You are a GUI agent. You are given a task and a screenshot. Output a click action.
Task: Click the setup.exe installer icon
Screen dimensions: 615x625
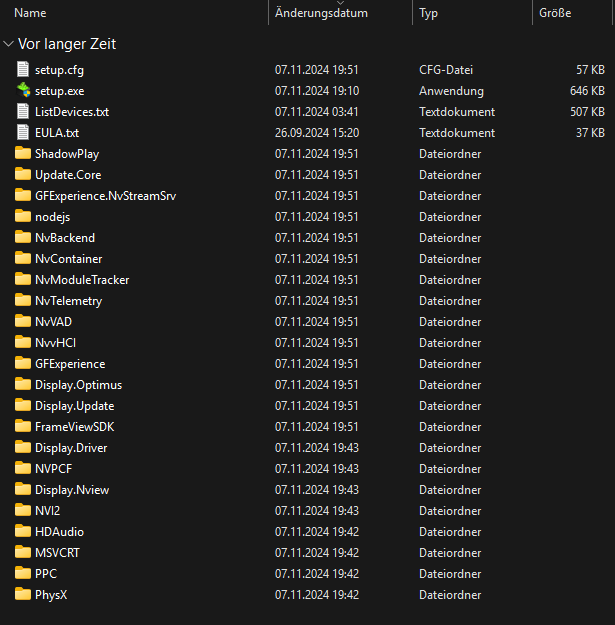(x=23, y=90)
